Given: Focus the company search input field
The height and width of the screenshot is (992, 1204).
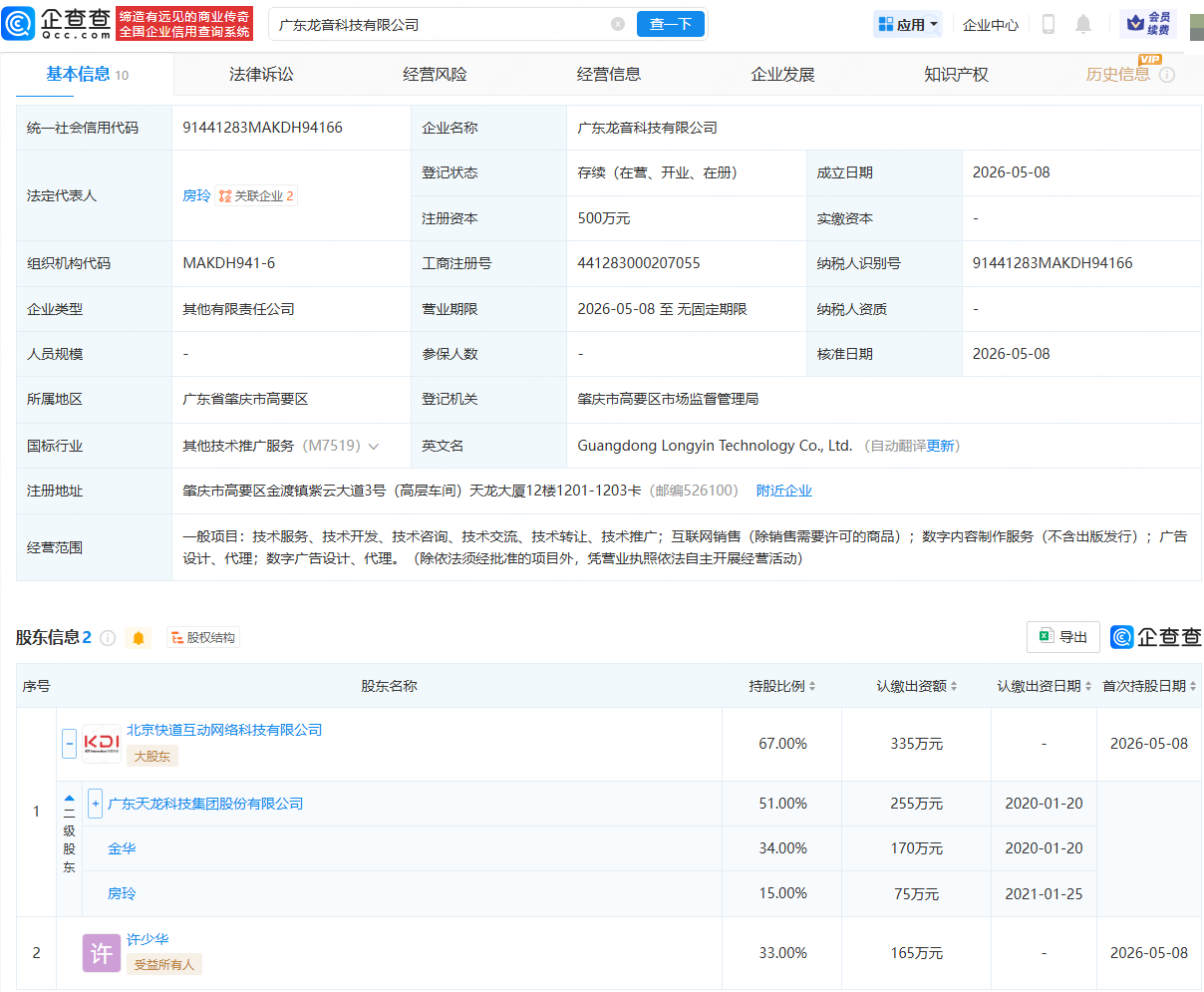Looking at the screenshot, I should [x=444, y=24].
